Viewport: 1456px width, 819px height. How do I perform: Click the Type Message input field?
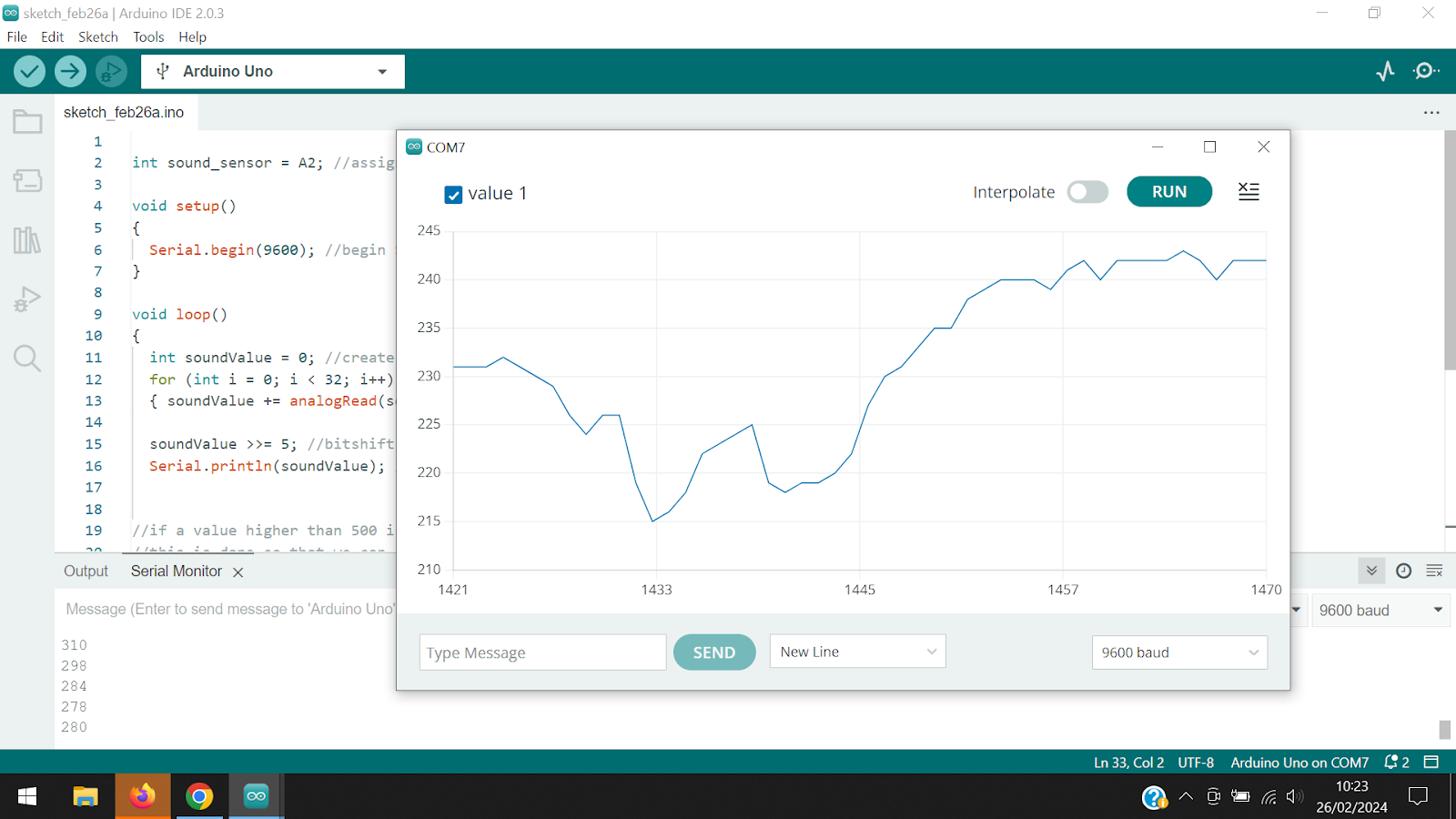[542, 652]
